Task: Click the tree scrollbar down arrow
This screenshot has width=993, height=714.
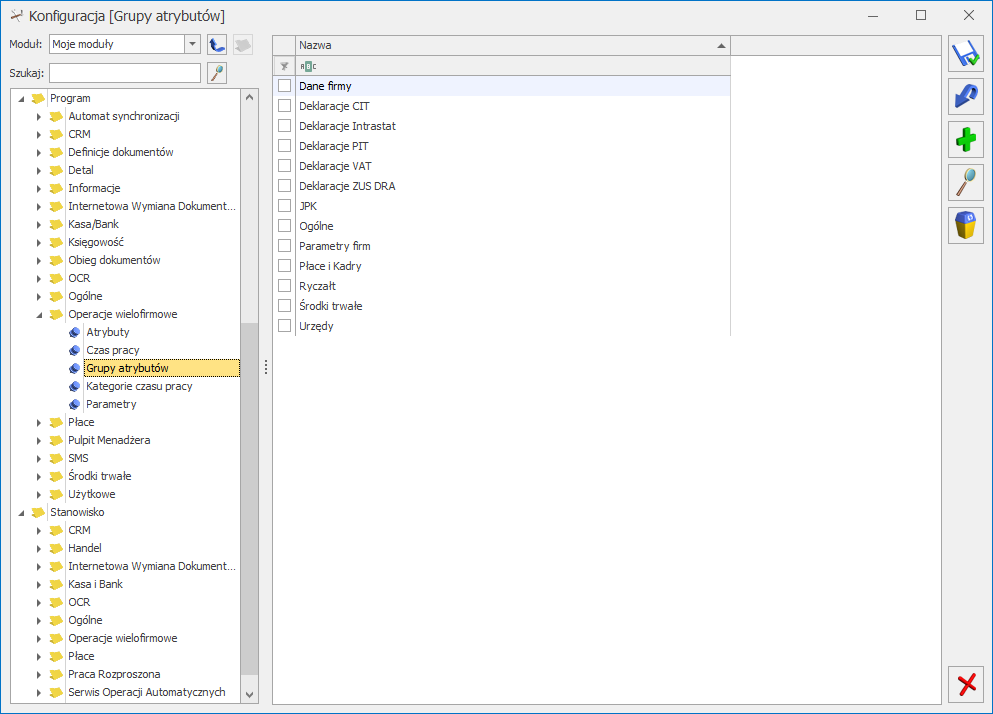Action: (250, 694)
